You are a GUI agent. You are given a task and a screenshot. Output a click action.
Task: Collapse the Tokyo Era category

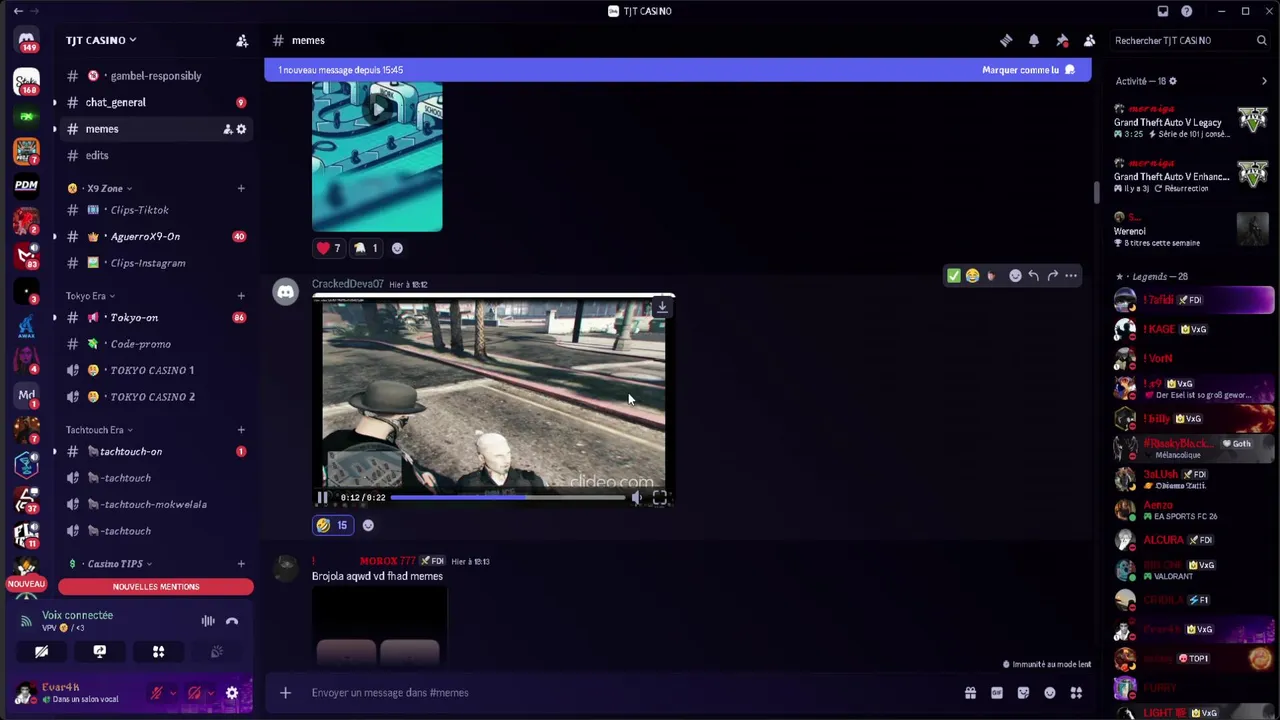(90, 296)
